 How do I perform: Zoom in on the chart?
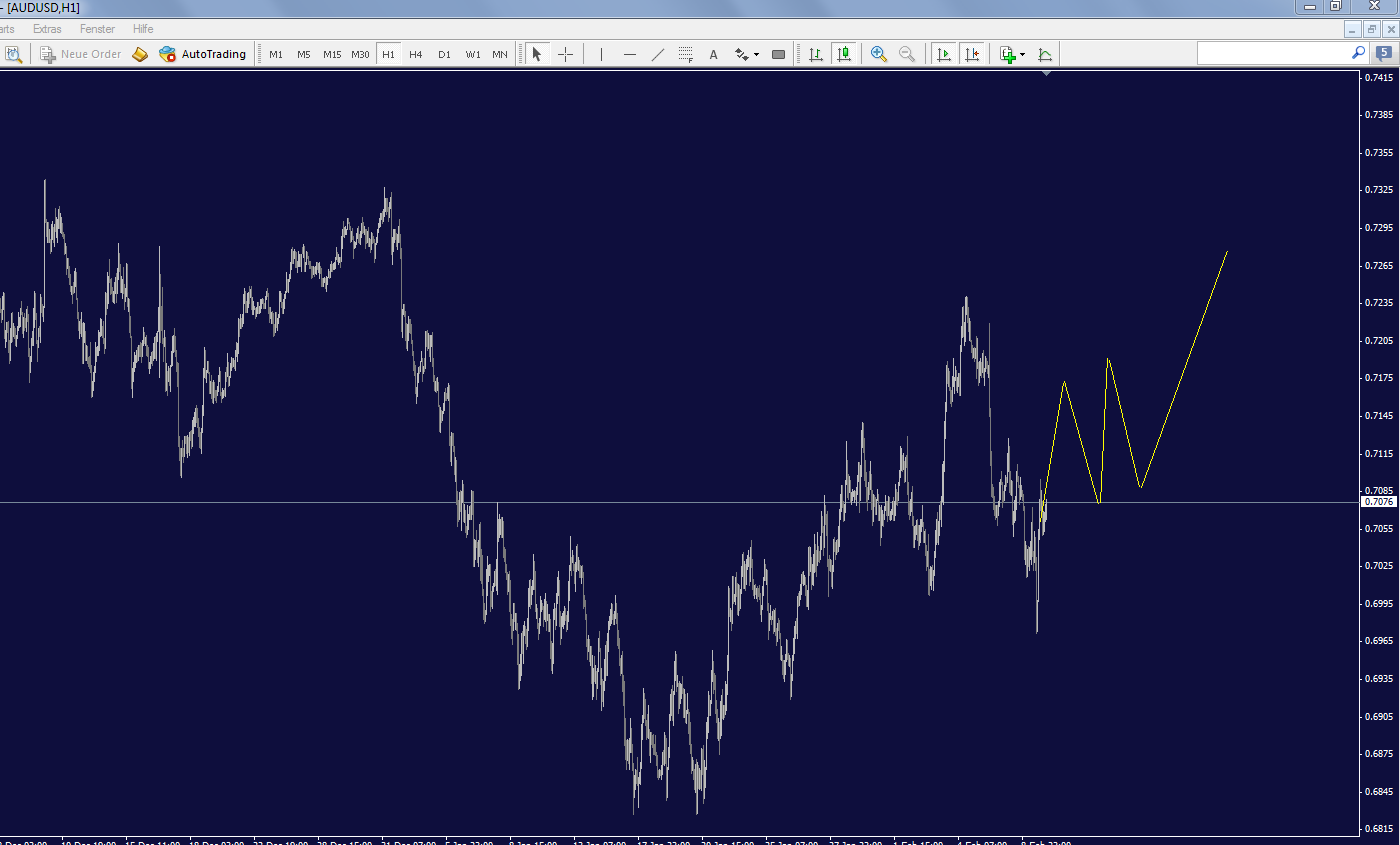[x=879, y=54]
